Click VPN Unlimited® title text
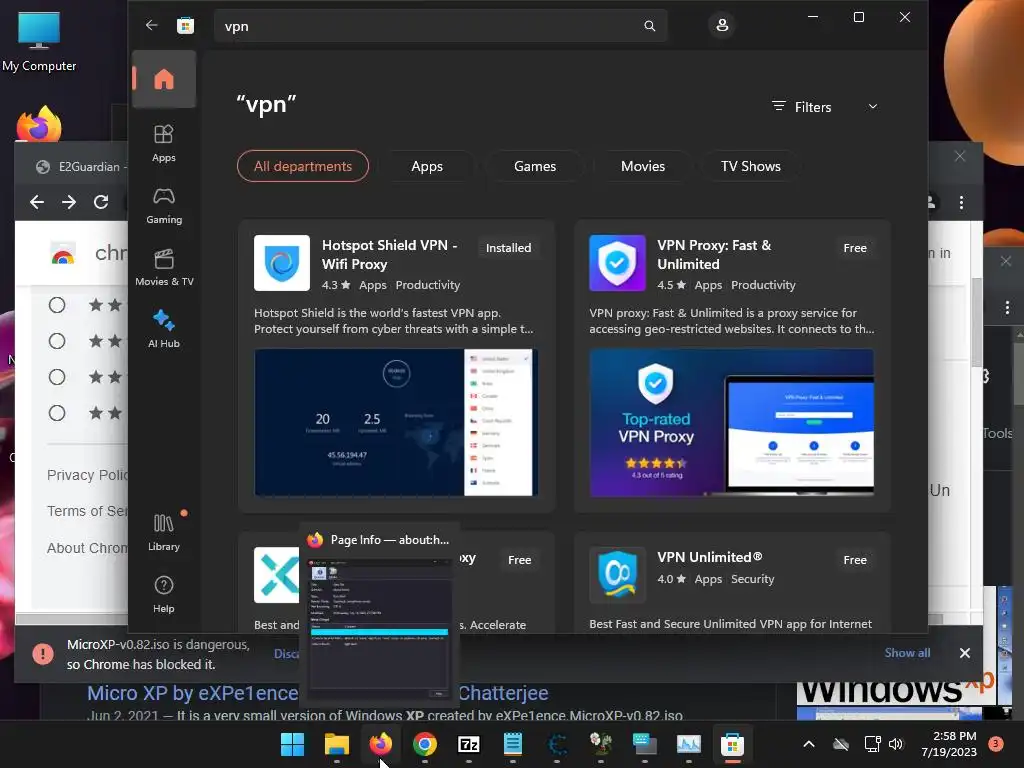The image size is (1024, 768). coord(709,557)
